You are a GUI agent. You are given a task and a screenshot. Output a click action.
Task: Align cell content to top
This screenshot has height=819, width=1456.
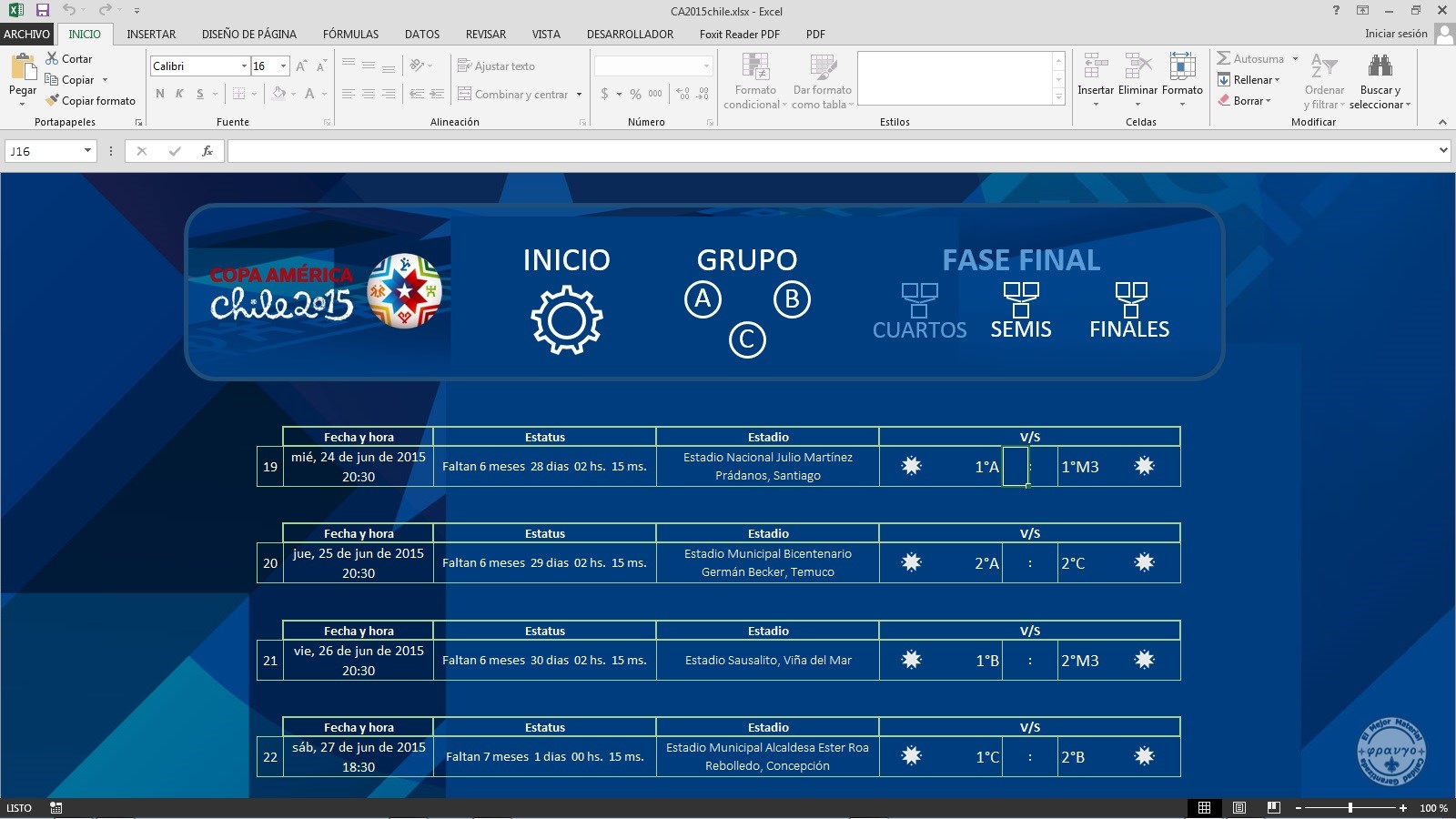click(349, 66)
